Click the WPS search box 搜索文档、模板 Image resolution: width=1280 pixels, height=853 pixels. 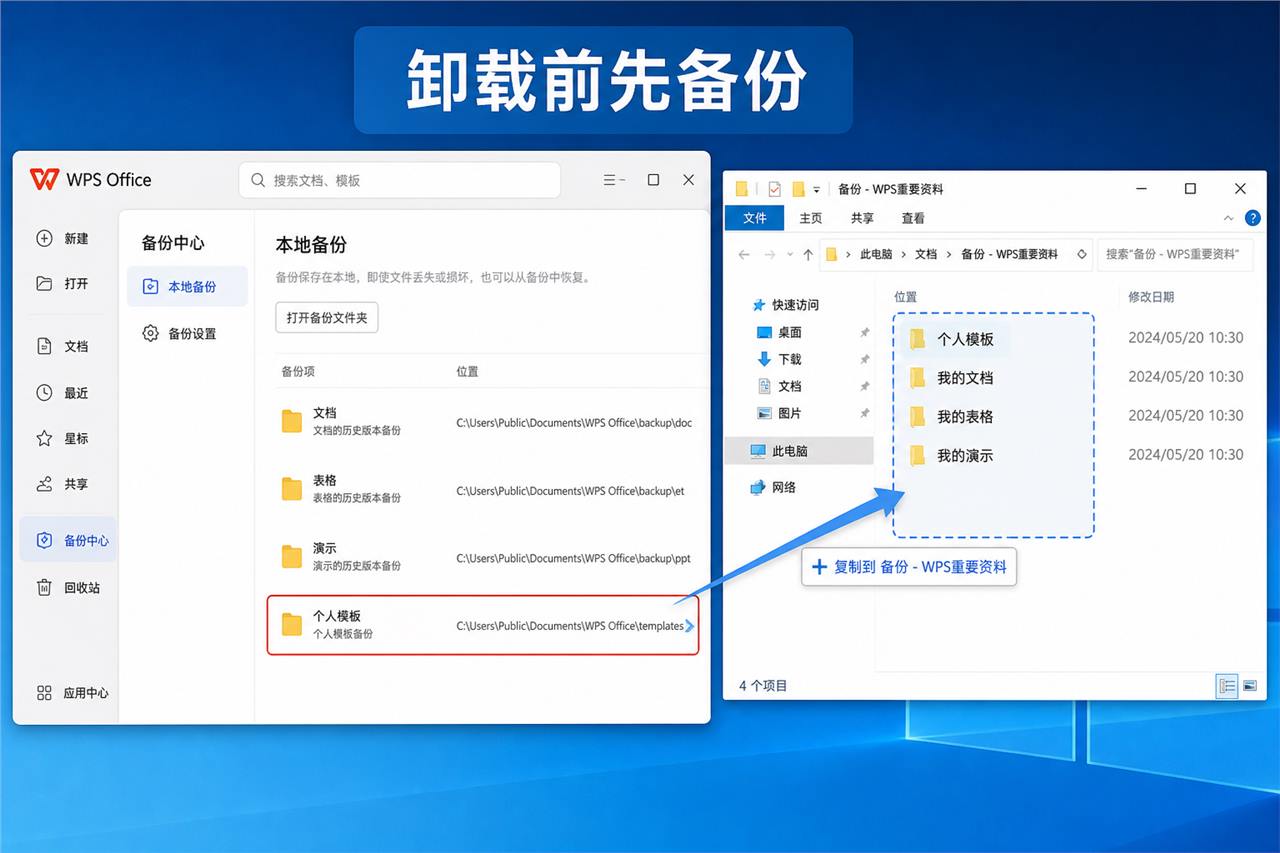(400, 180)
